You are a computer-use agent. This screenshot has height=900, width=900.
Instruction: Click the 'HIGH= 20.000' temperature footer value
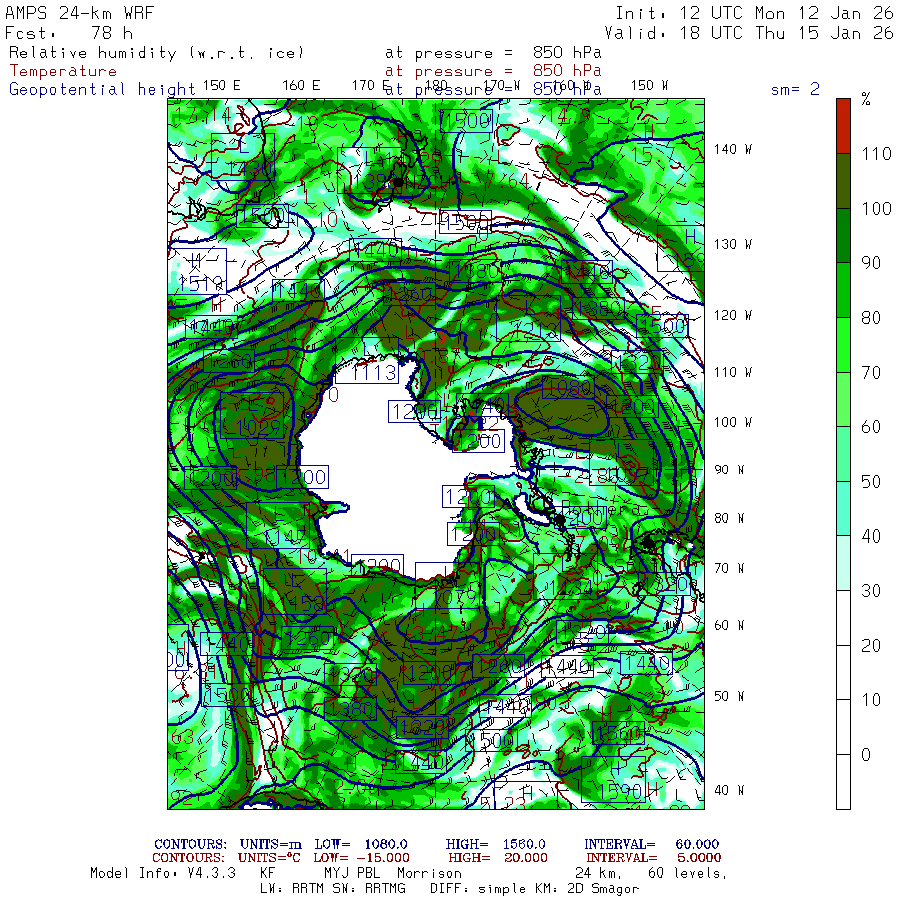[498, 858]
